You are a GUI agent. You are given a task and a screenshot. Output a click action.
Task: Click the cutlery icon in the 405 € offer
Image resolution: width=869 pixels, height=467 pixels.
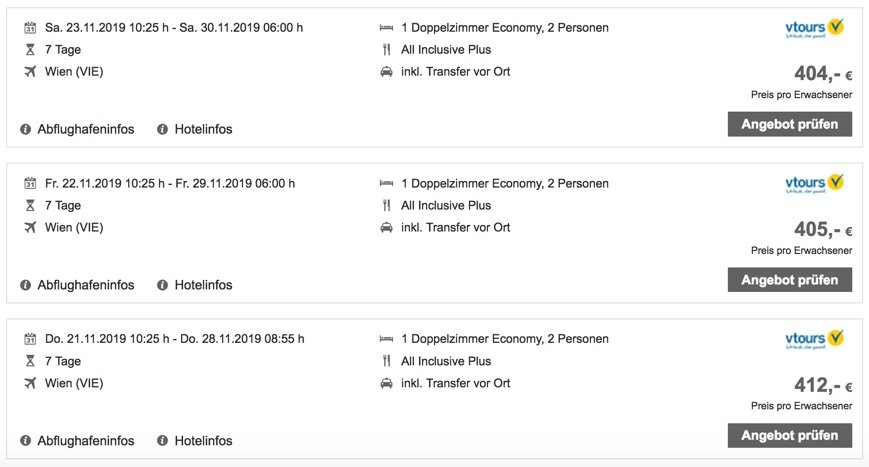pos(386,205)
